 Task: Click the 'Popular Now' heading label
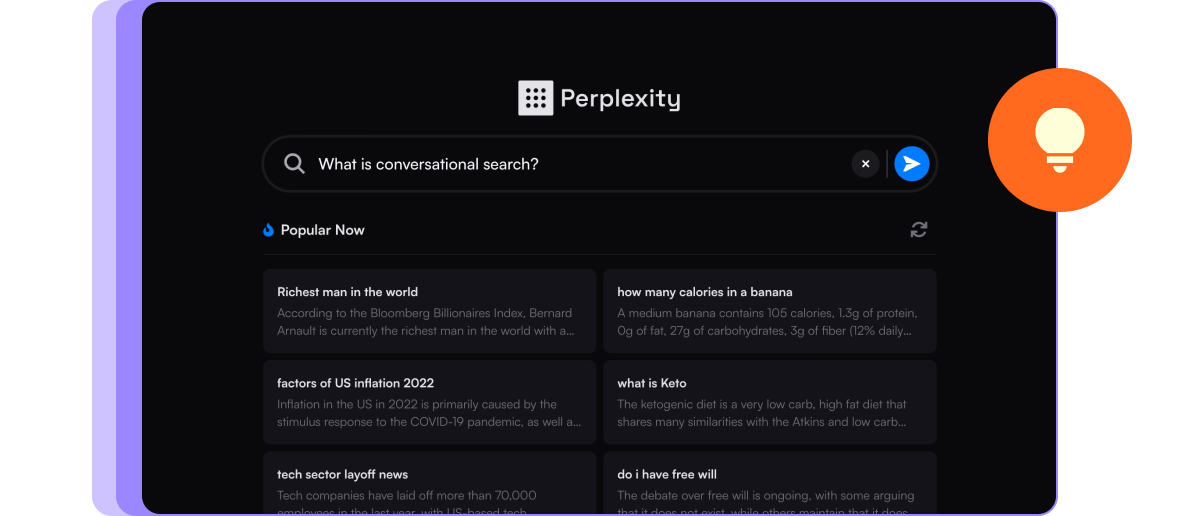click(322, 230)
